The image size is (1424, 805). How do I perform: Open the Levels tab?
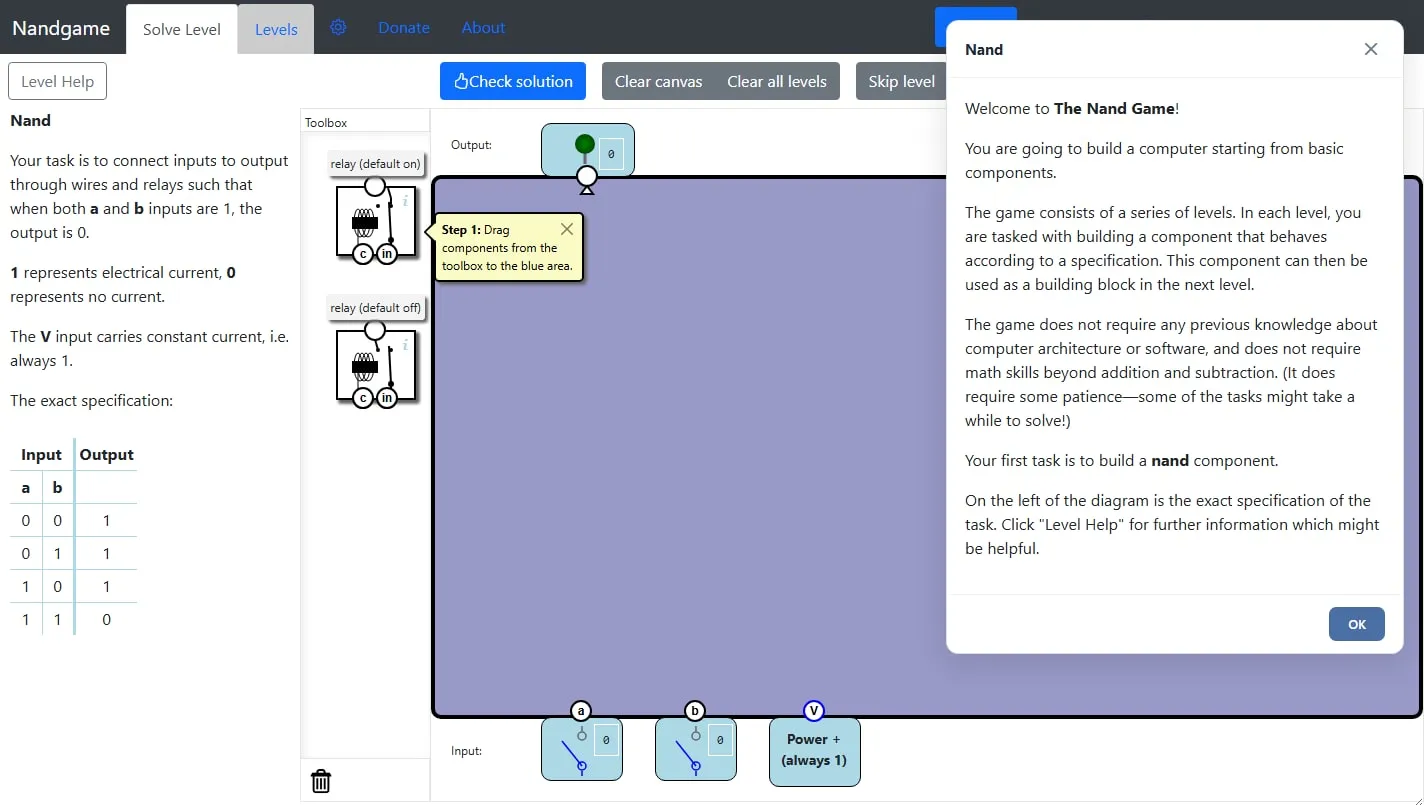tap(276, 29)
